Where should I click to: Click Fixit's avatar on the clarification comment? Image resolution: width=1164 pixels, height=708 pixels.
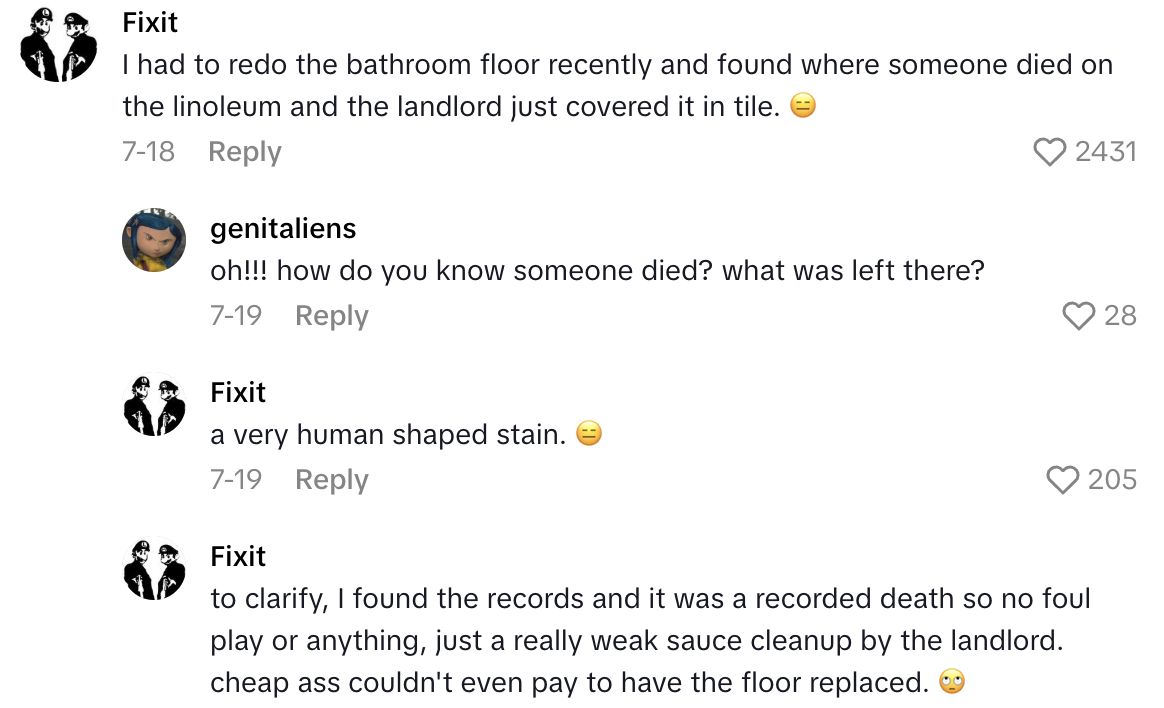tap(155, 568)
